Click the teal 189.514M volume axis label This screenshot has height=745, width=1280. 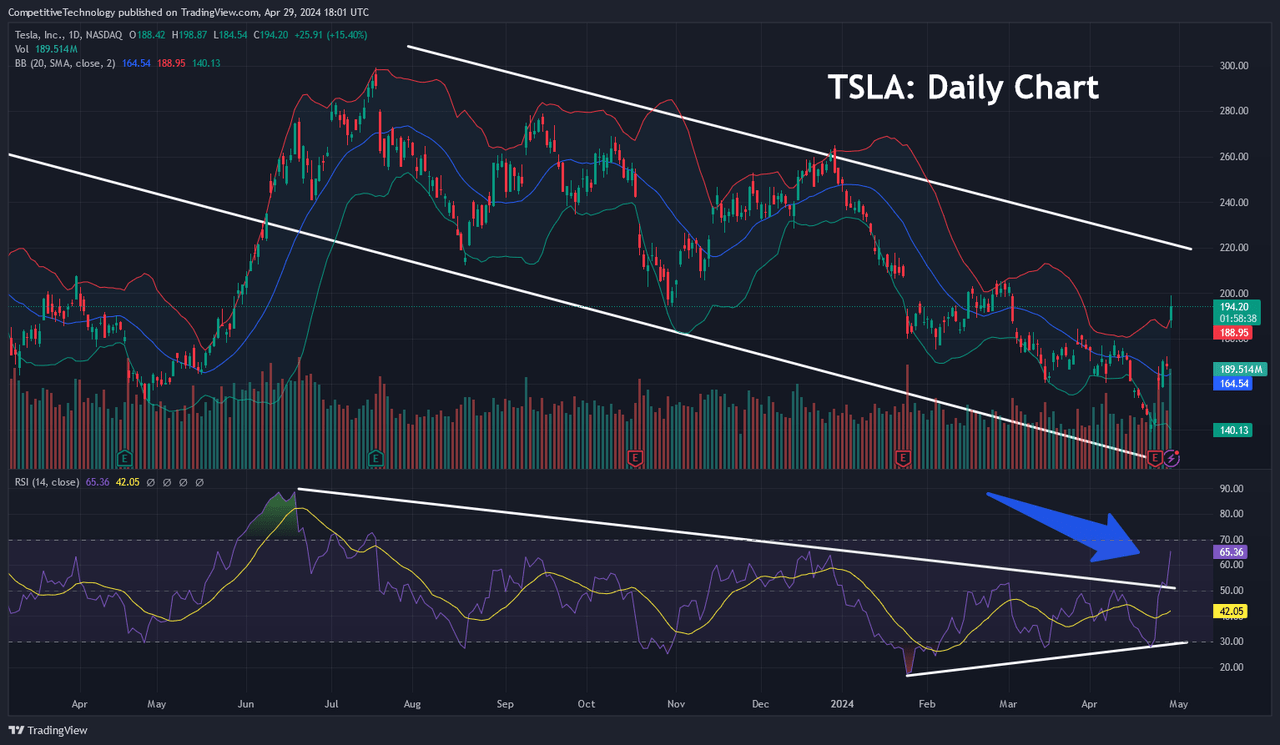pyautogui.click(x=1241, y=368)
